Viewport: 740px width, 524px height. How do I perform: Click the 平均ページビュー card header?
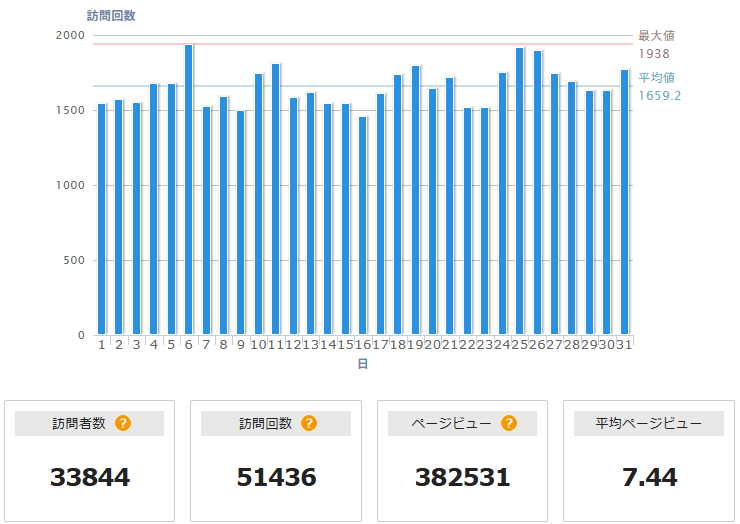tap(649, 423)
